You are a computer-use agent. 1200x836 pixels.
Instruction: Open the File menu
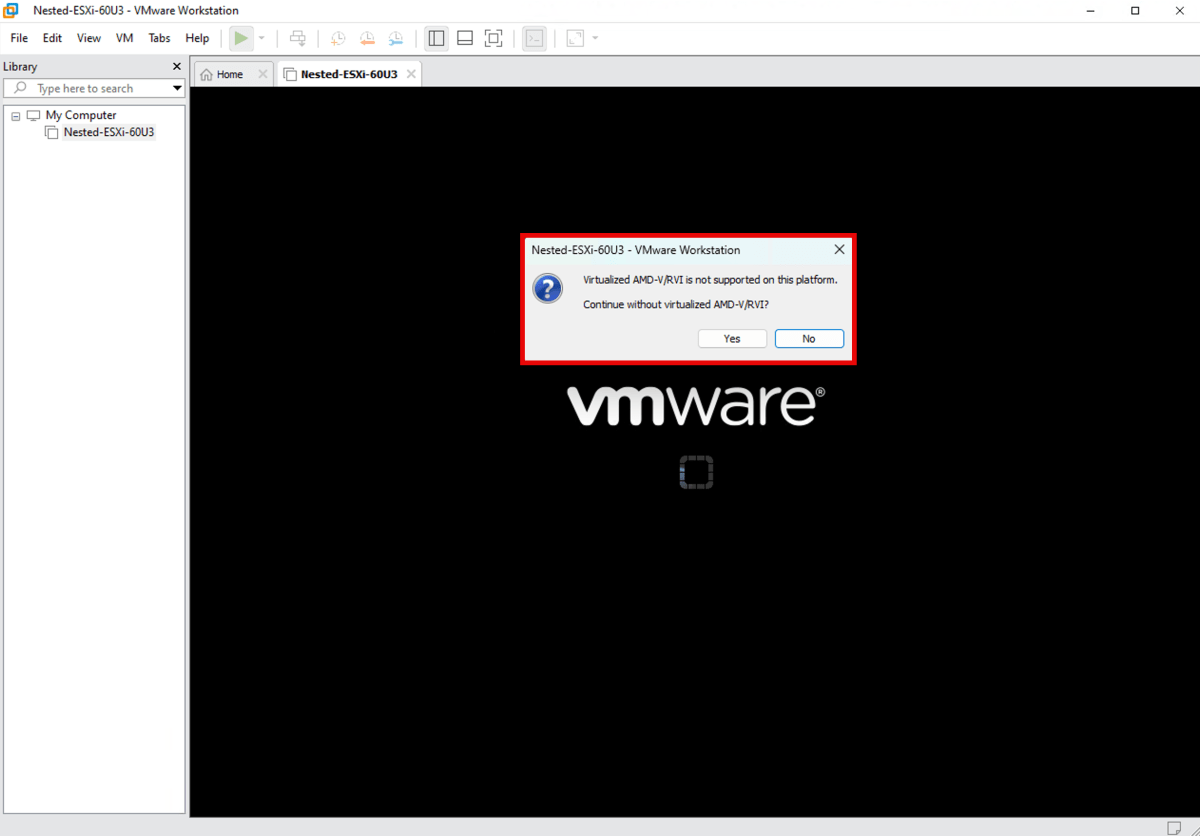(19, 38)
